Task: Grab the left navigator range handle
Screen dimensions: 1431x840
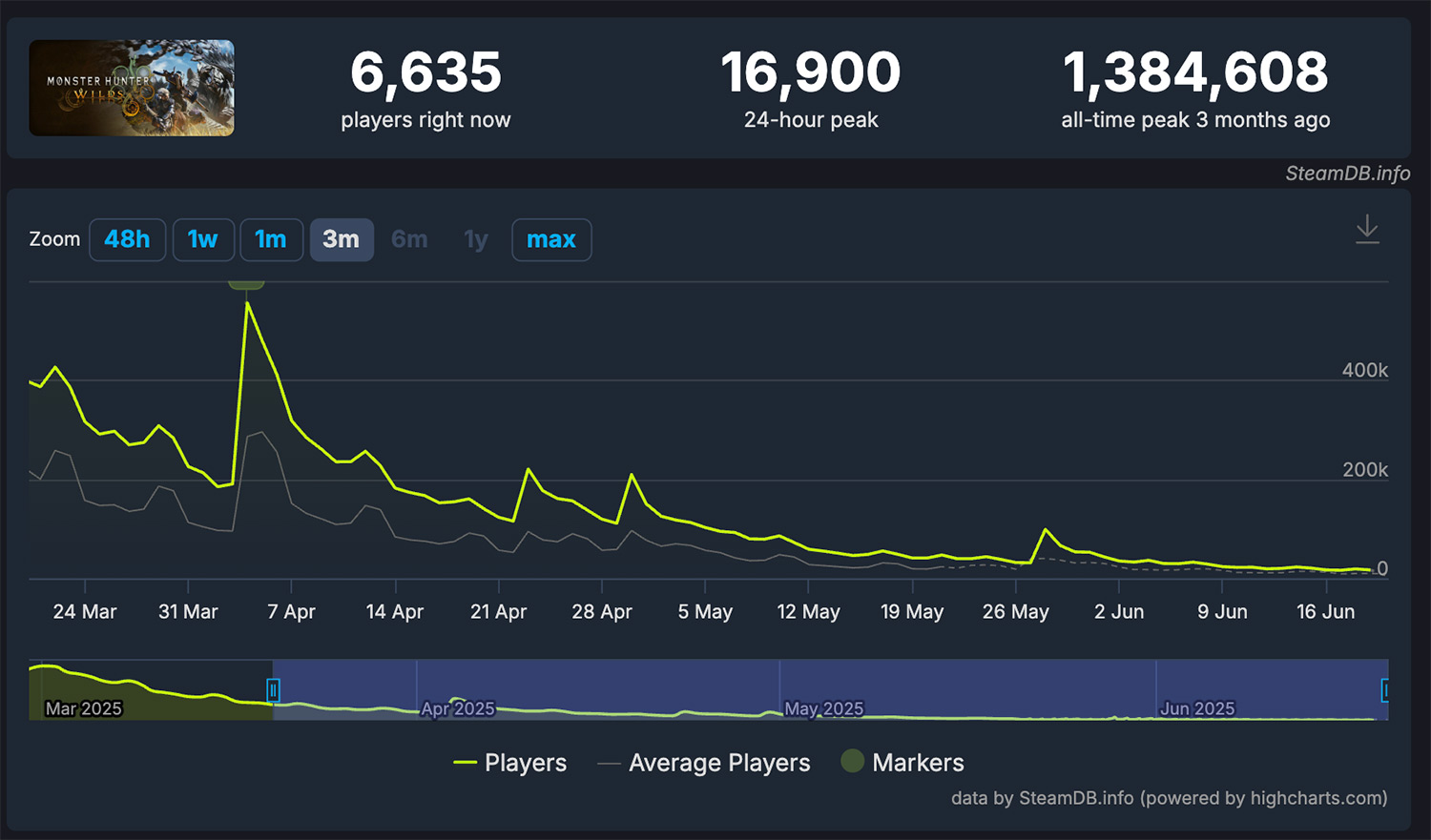Action: click(274, 689)
